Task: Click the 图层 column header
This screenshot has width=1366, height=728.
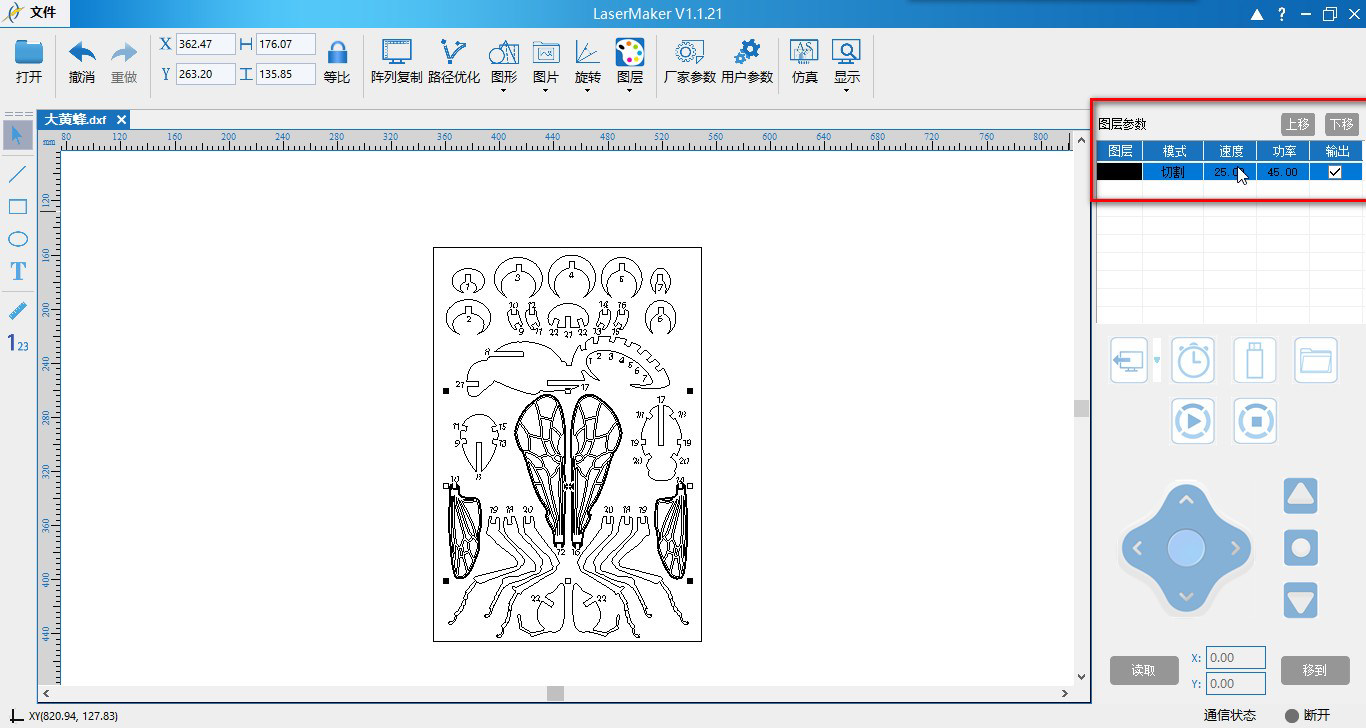Action: (1119, 151)
